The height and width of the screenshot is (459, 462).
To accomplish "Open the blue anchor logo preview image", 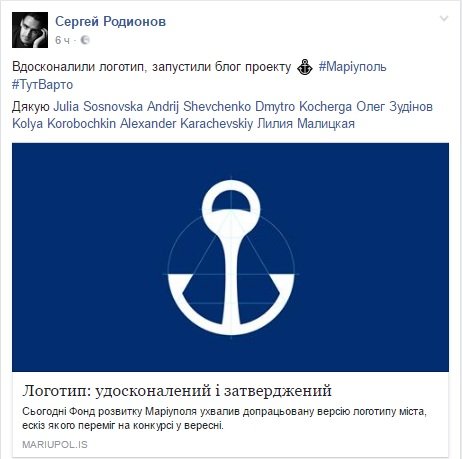I will (230, 257).
